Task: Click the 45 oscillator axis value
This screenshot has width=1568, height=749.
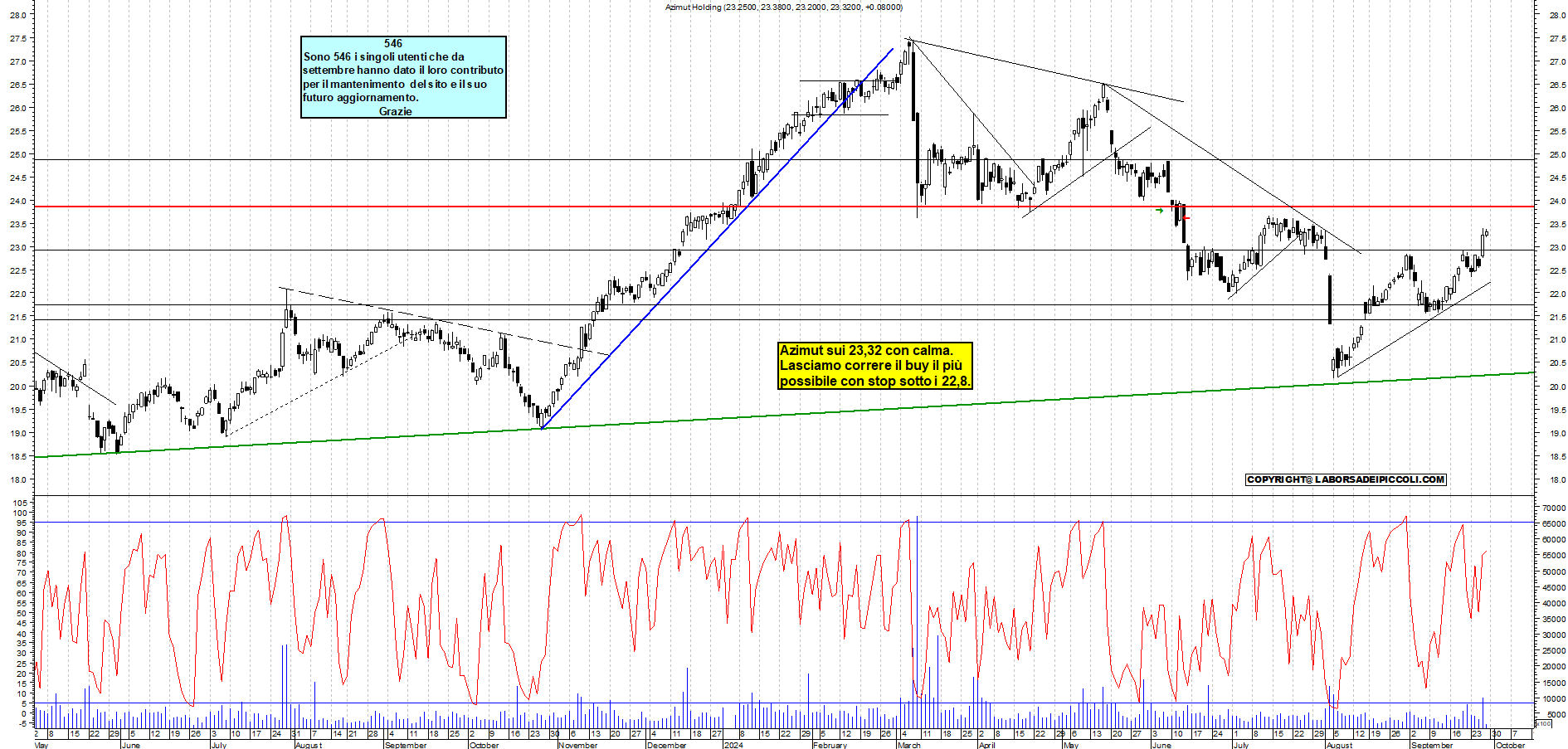Action: point(22,624)
